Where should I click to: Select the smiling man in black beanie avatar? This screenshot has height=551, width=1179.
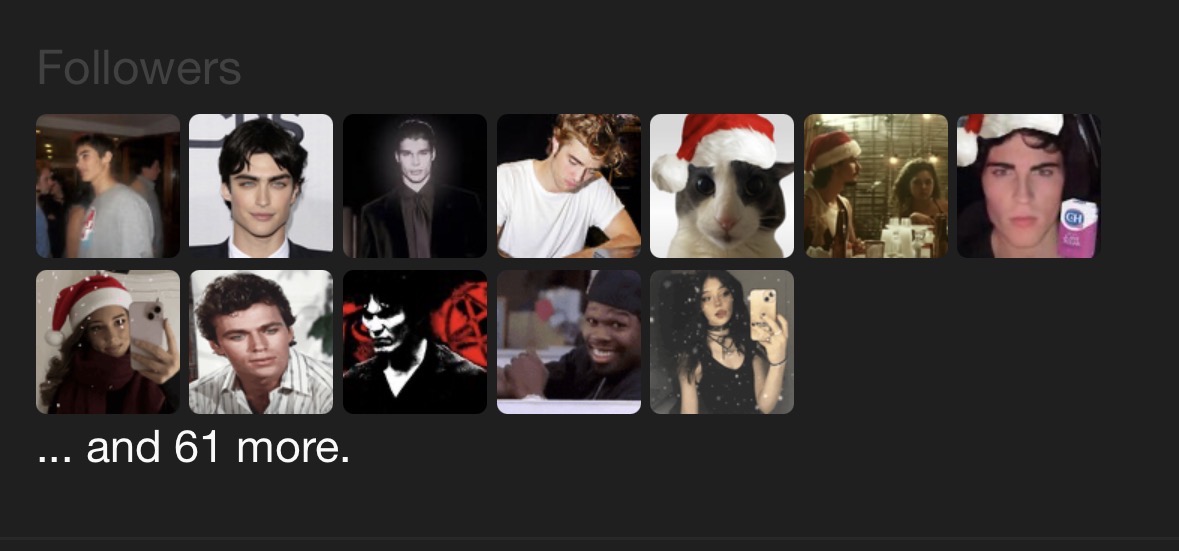(x=568, y=342)
